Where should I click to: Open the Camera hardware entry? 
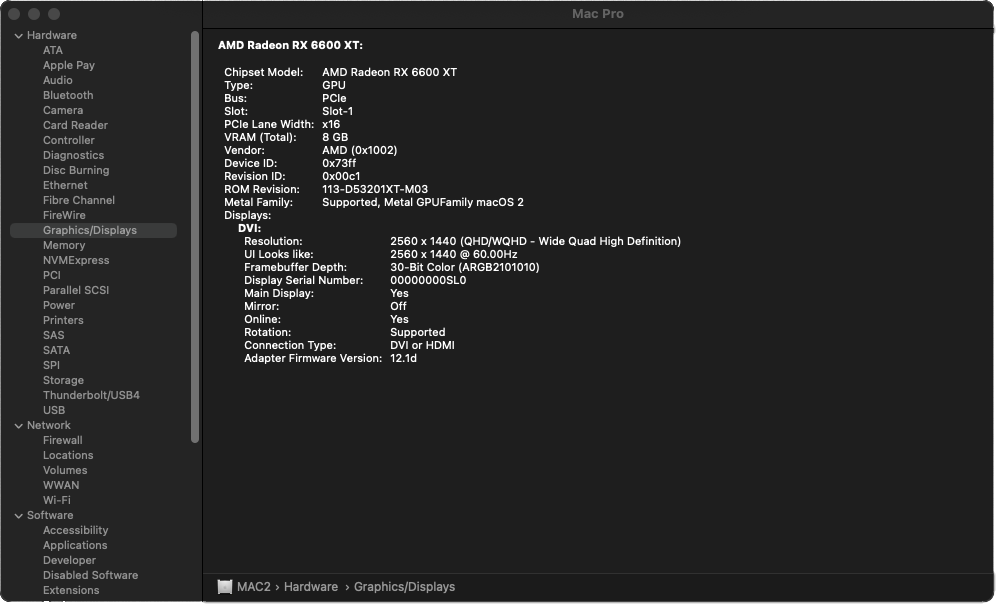point(63,110)
